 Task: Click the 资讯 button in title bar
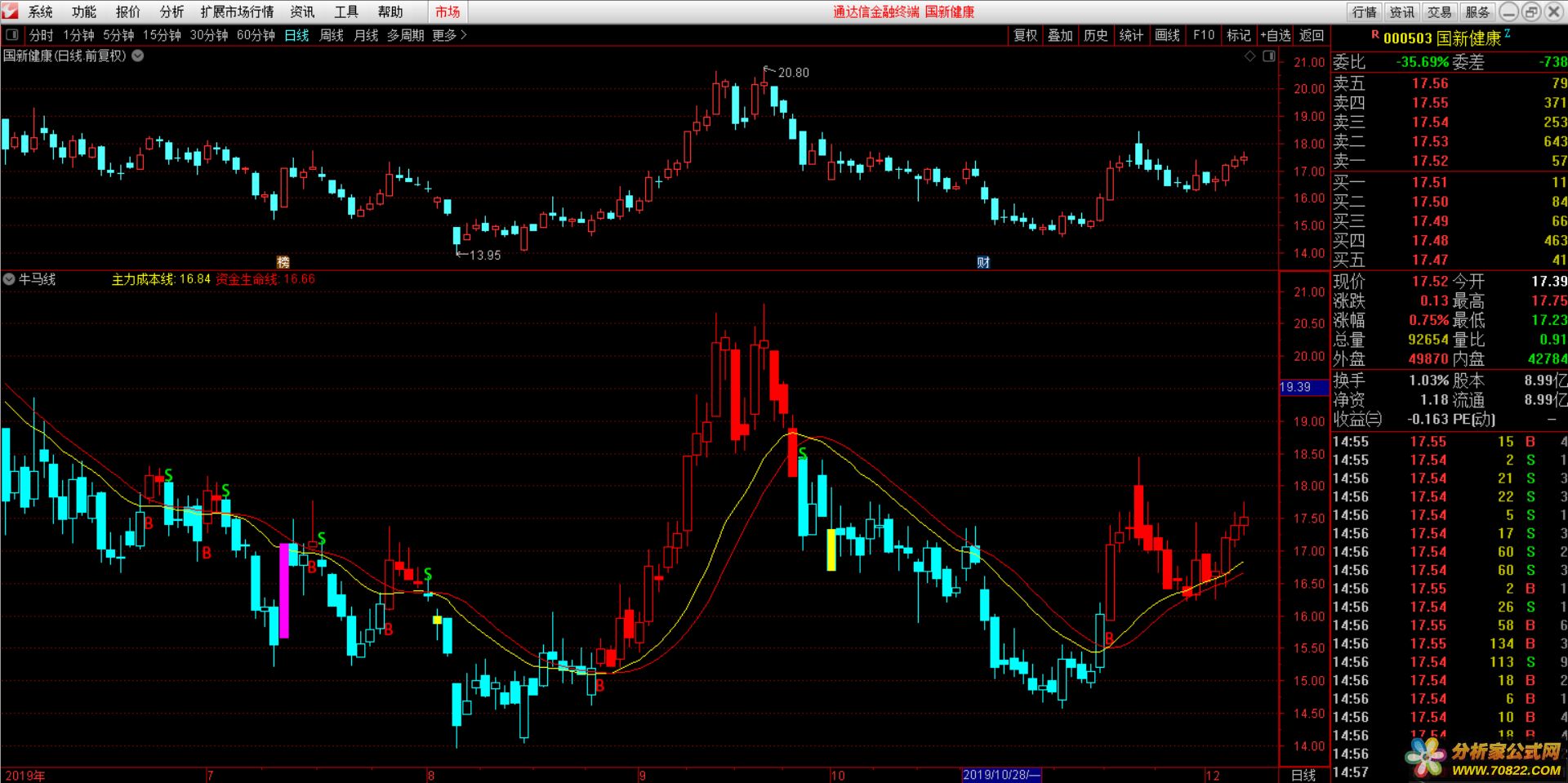(1401, 11)
